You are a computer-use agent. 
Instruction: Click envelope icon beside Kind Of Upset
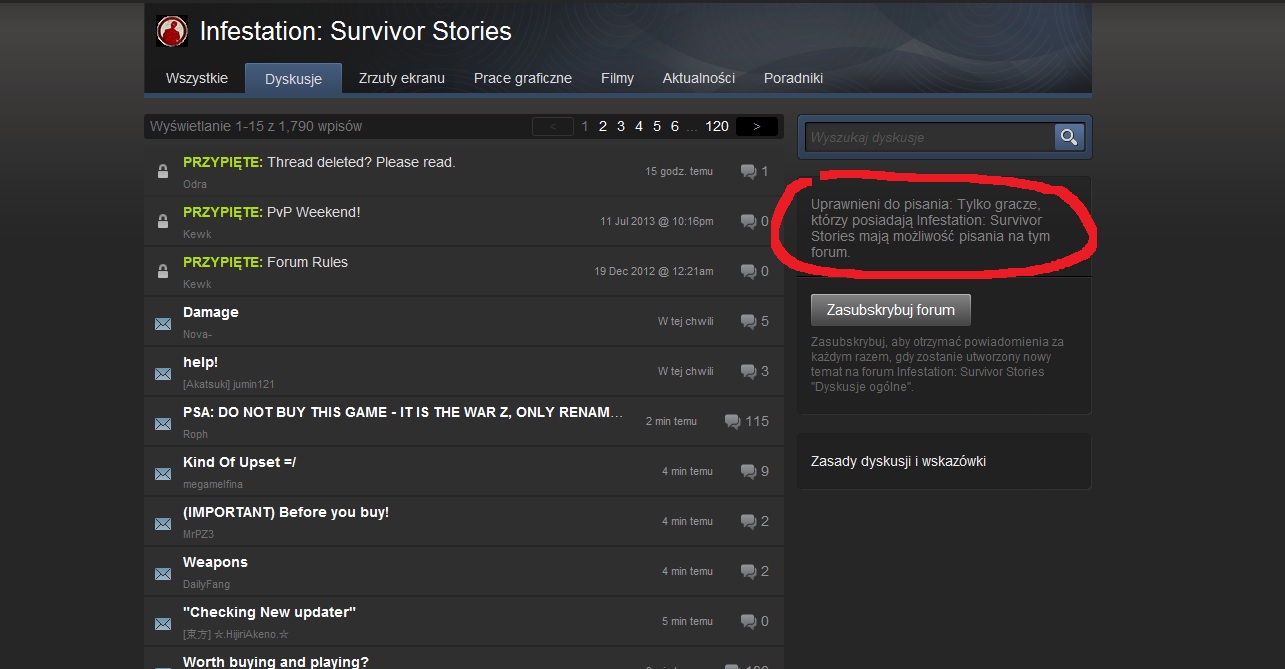tap(163, 473)
